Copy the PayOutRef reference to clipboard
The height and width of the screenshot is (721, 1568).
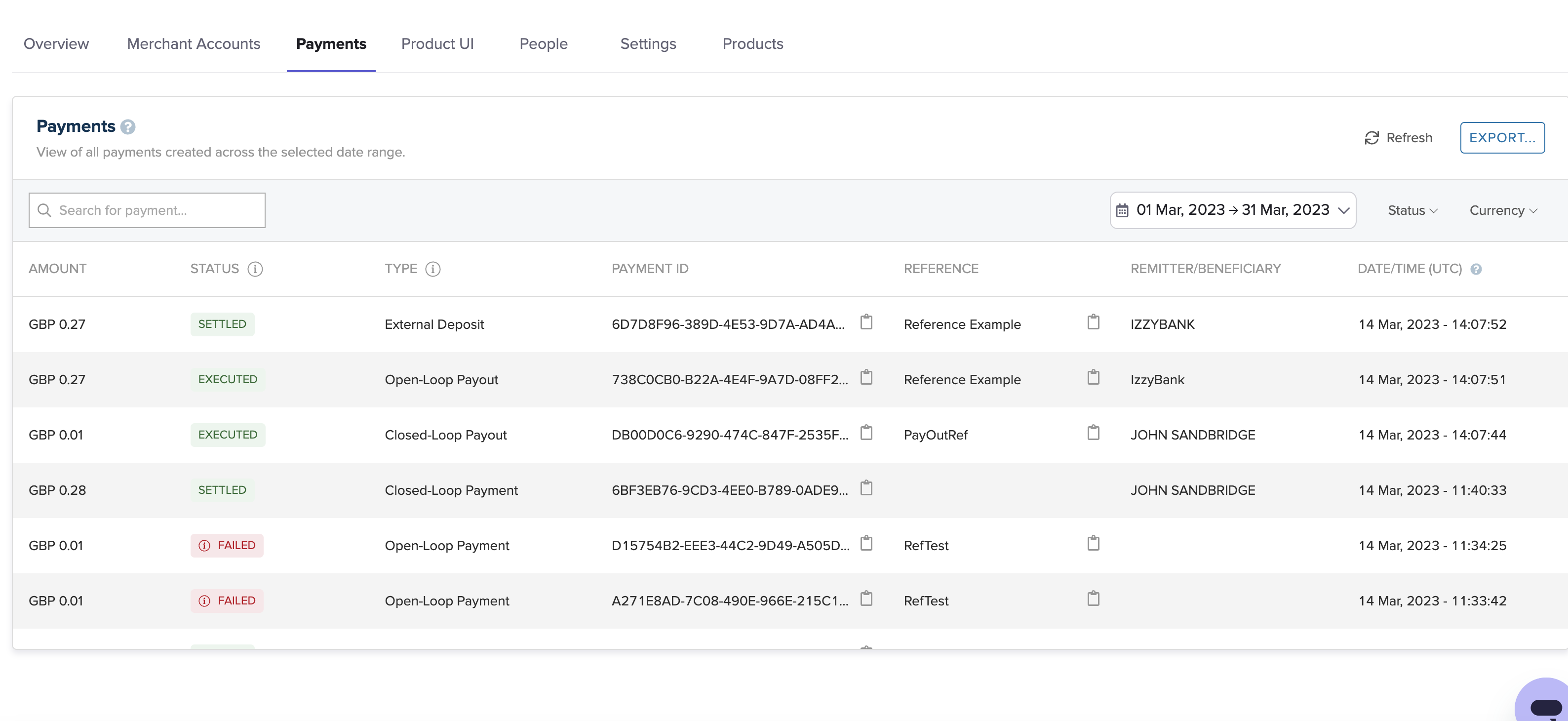click(1093, 433)
